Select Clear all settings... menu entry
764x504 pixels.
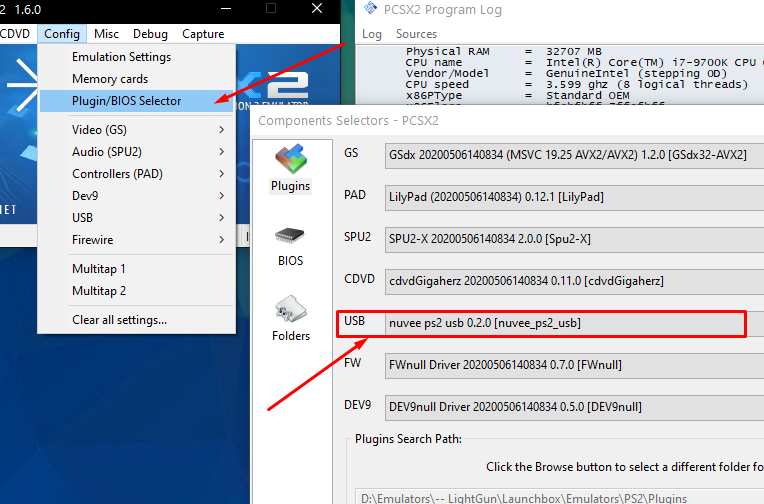[136, 320]
